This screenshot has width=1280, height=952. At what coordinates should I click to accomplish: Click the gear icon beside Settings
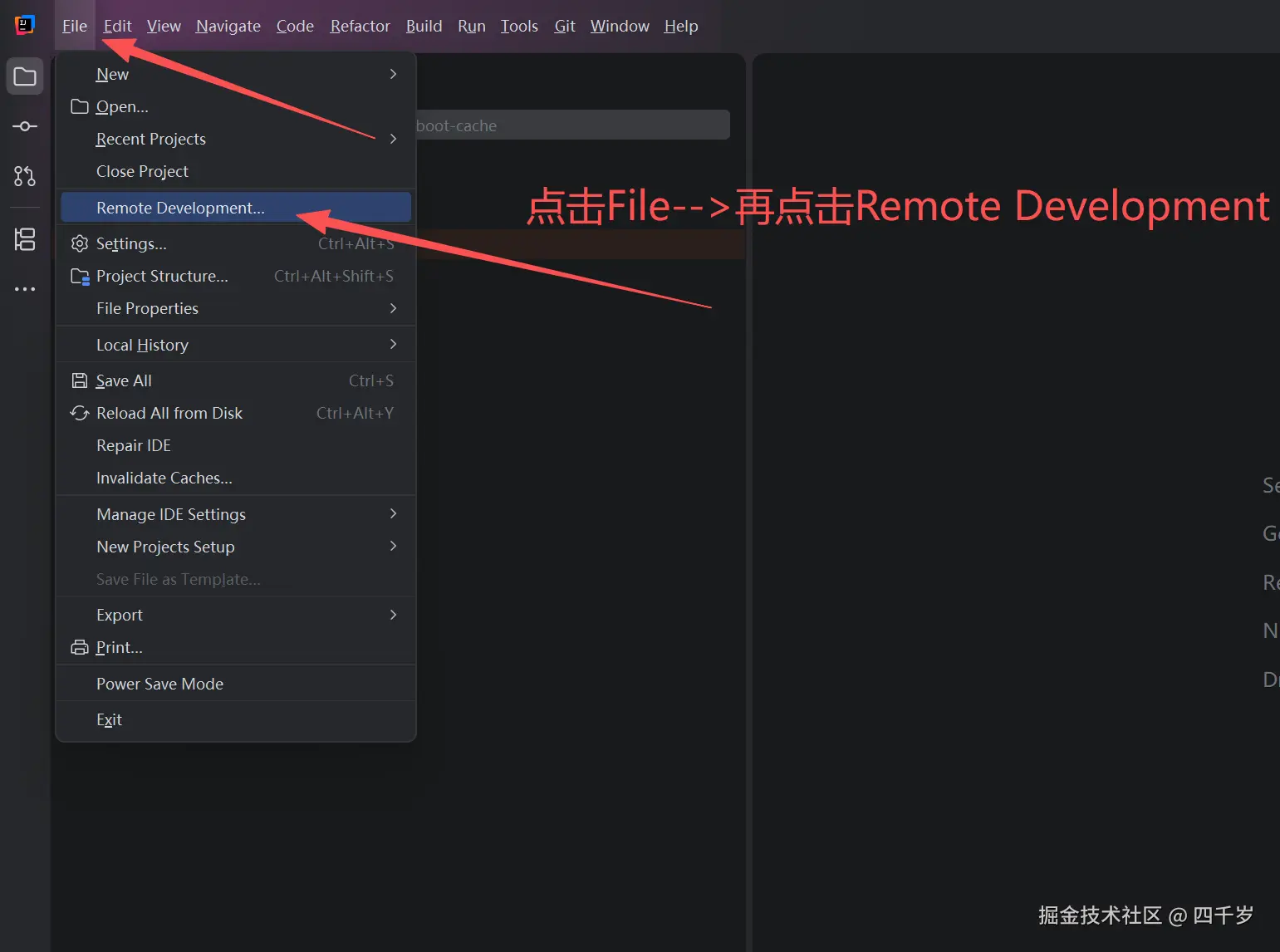(79, 243)
